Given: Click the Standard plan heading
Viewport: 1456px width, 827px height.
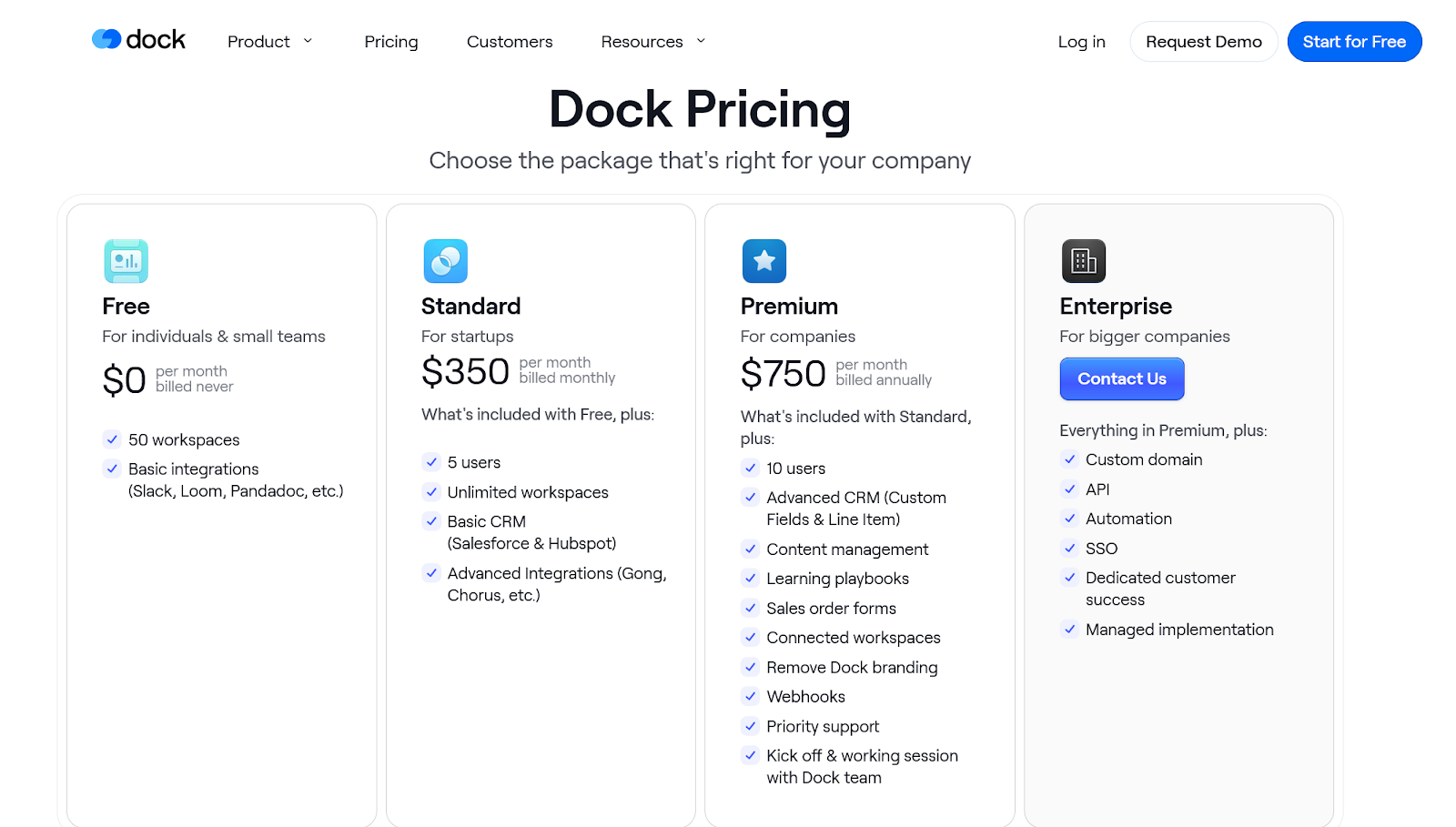Looking at the screenshot, I should 470,307.
